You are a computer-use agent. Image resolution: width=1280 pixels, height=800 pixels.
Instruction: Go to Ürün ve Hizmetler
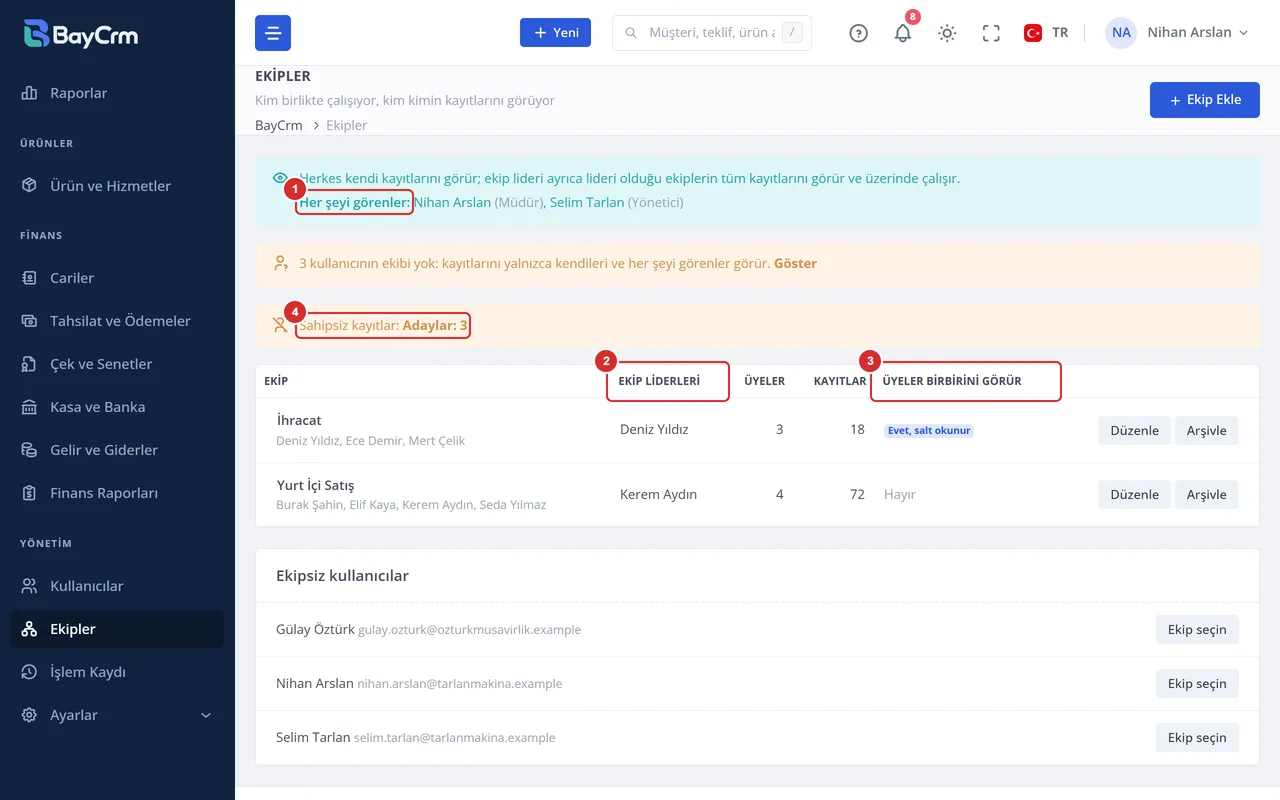[x=117, y=186]
